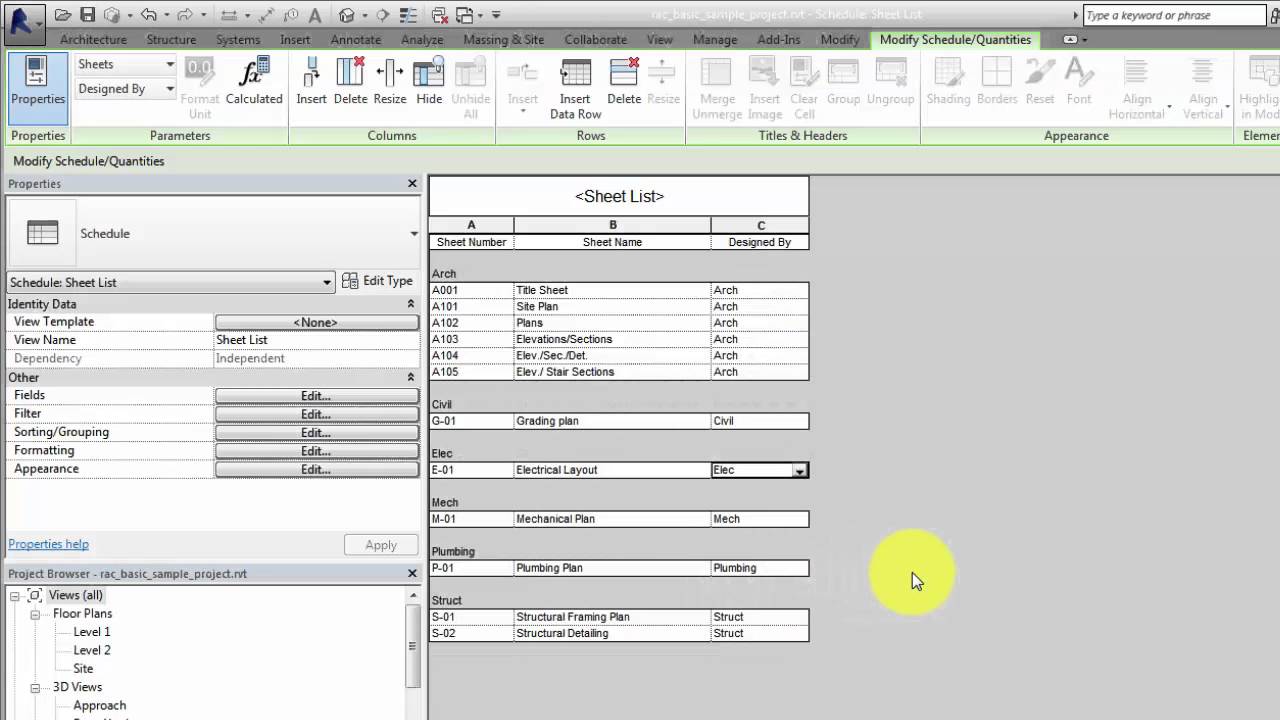Open the Undo history dropdown arrow
Screen dimensions: 1280x720
166,15
